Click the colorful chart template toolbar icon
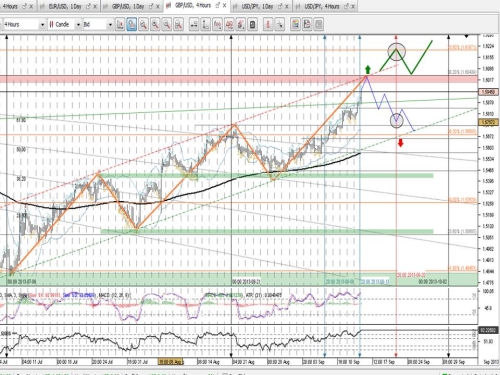The height and width of the screenshot is (375, 500). click(295, 24)
